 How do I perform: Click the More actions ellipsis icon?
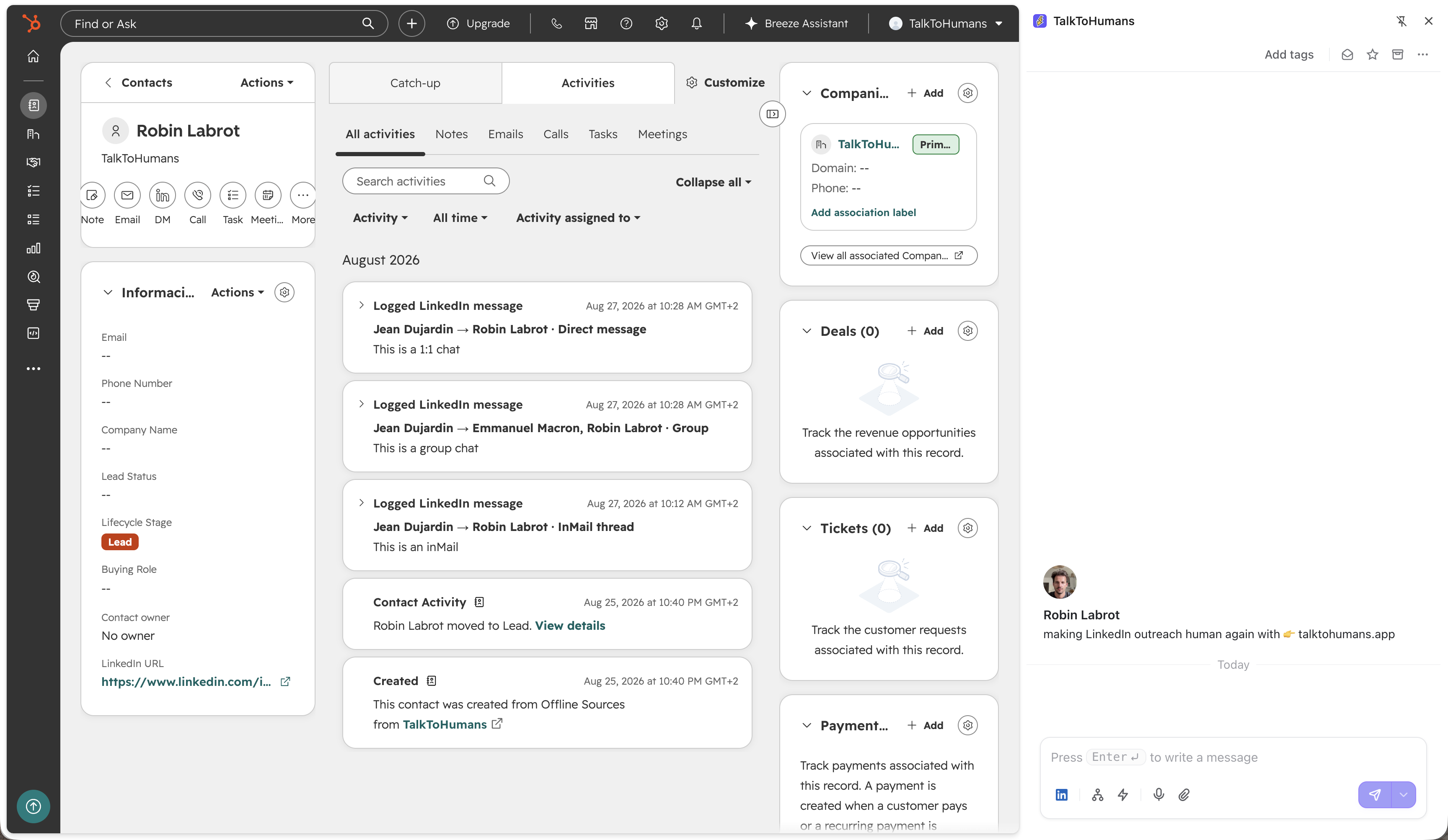[x=303, y=195]
